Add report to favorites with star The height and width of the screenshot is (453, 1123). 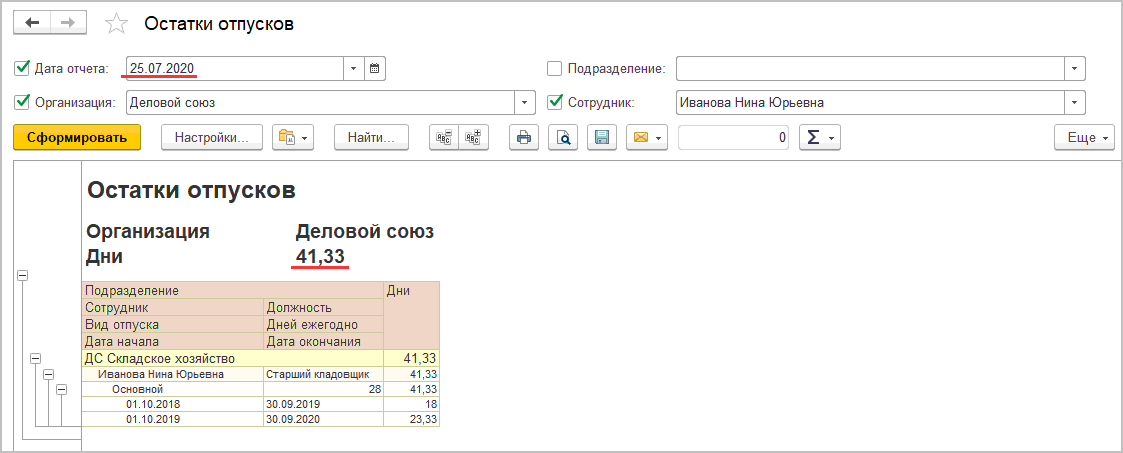(117, 24)
